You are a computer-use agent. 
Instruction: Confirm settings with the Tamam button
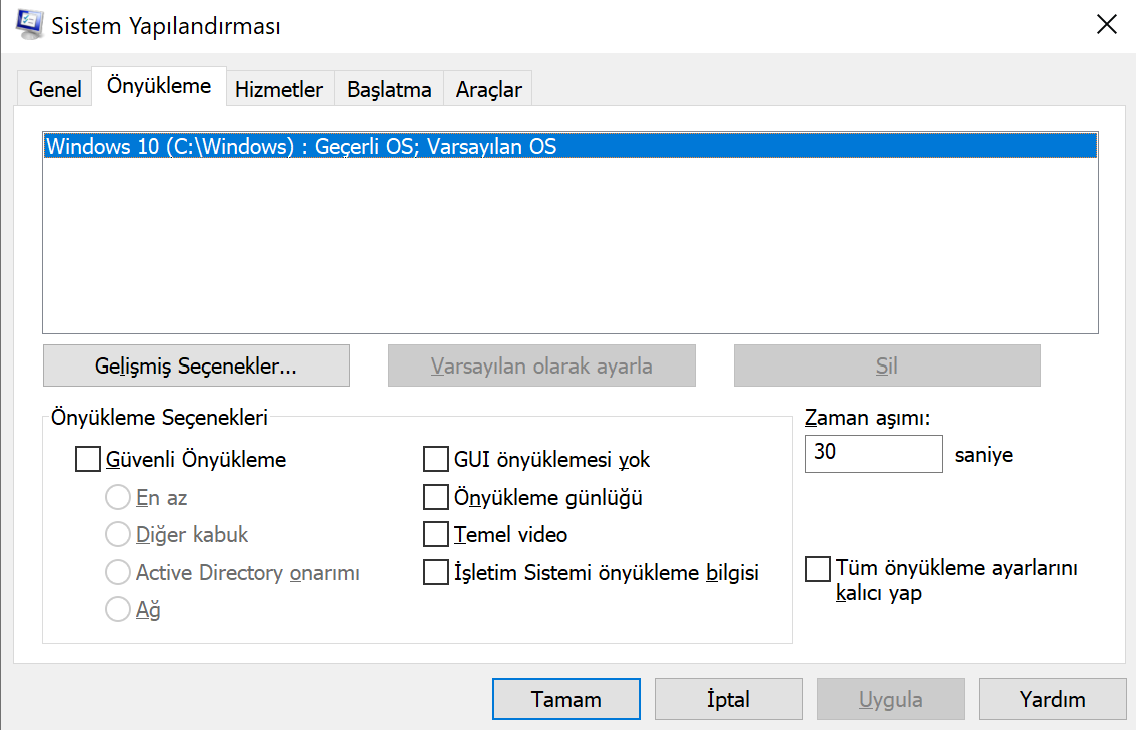[x=565, y=698]
